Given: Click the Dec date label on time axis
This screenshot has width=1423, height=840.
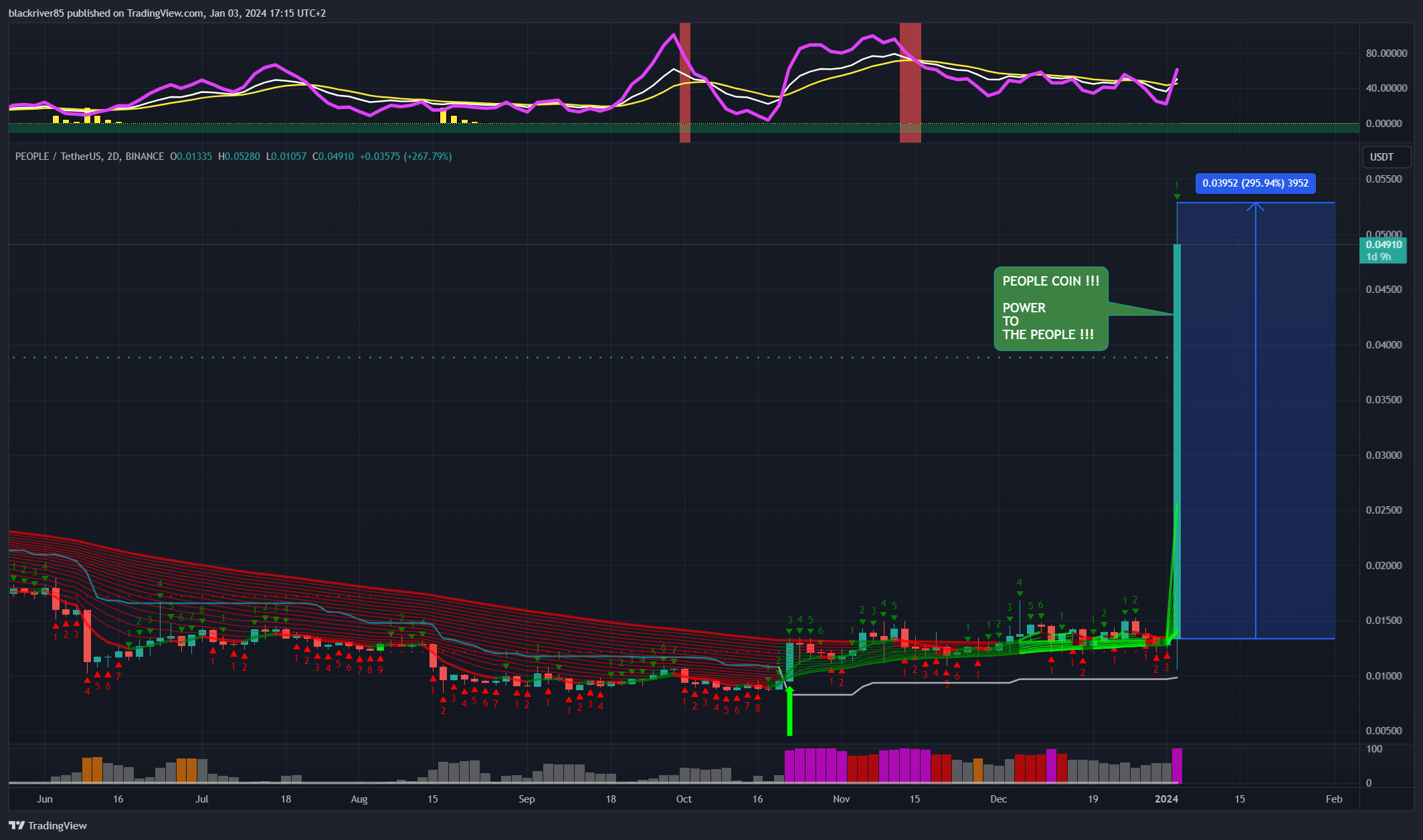Looking at the screenshot, I should pyautogui.click(x=999, y=799).
